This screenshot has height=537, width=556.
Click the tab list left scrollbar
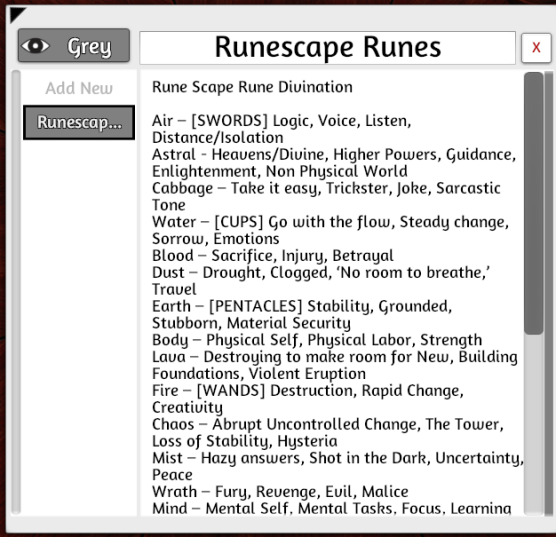pos(16,293)
